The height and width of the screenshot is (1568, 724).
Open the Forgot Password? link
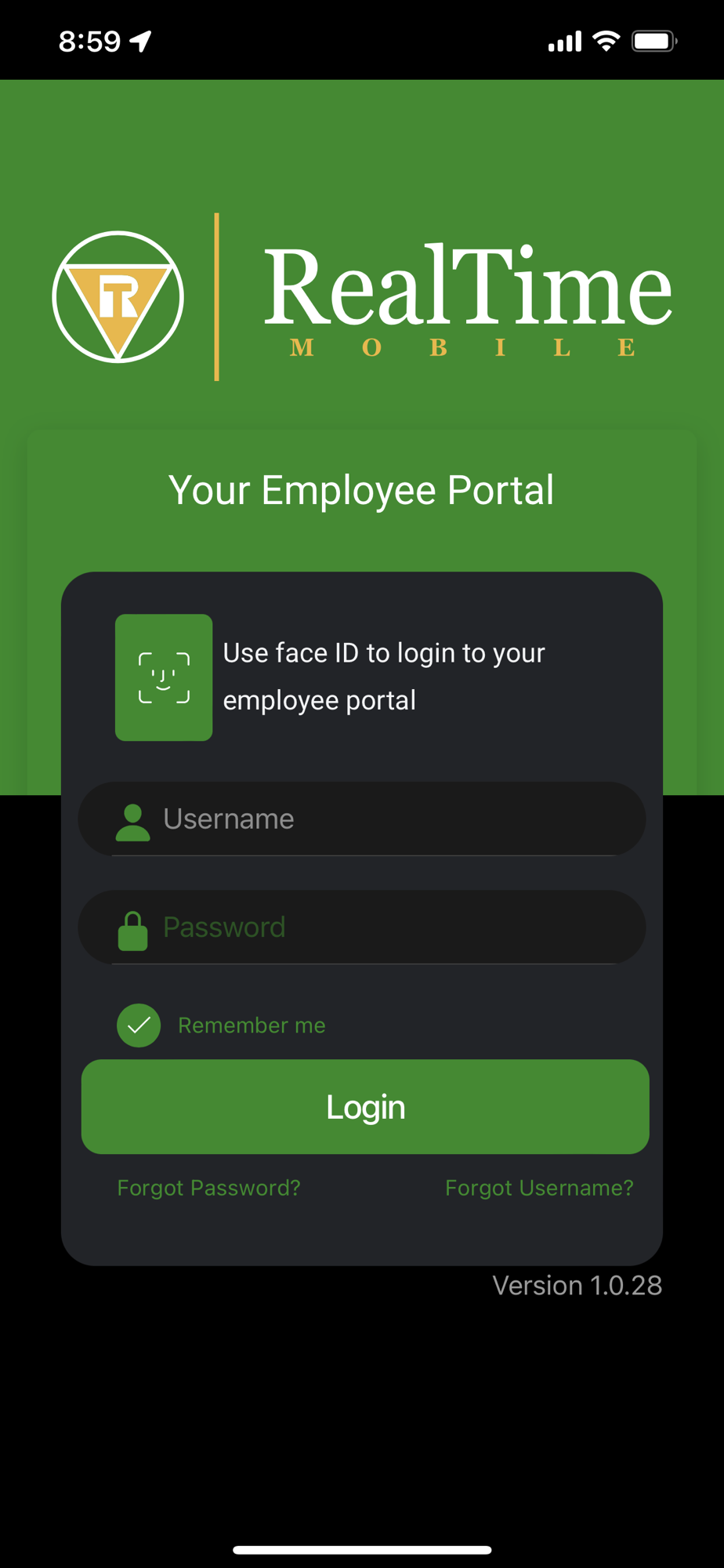click(x=208, y=1188)
